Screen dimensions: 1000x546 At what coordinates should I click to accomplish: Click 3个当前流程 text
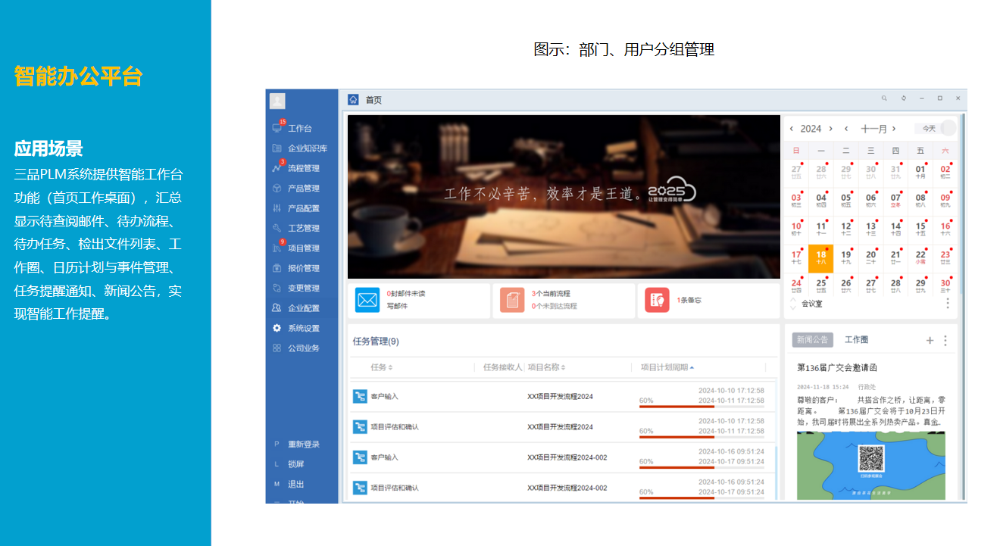pos(551,293)
